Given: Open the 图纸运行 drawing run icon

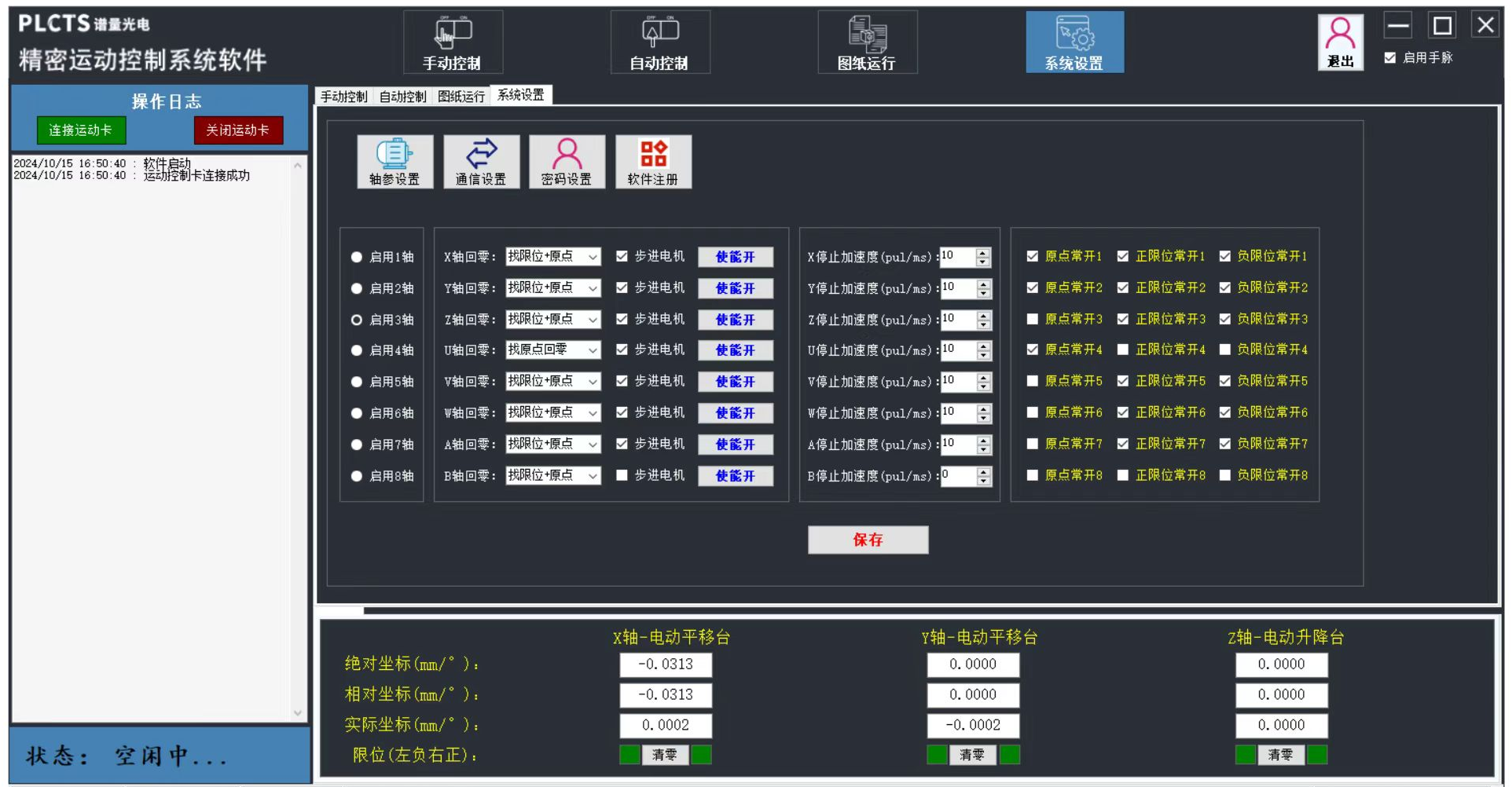Looking at the screenshot, I should pos(867,42).
